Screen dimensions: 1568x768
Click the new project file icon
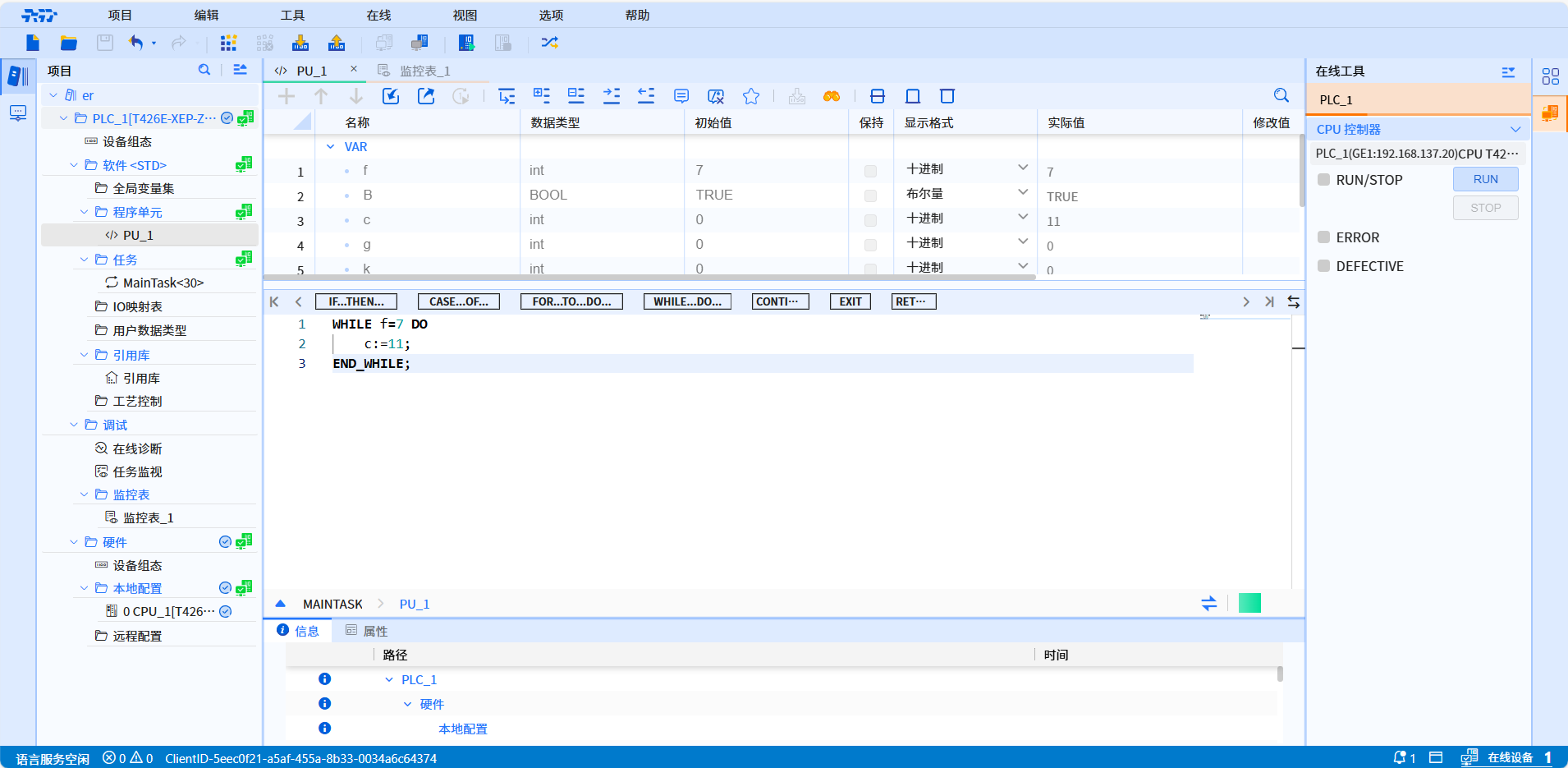pos(33,43)
